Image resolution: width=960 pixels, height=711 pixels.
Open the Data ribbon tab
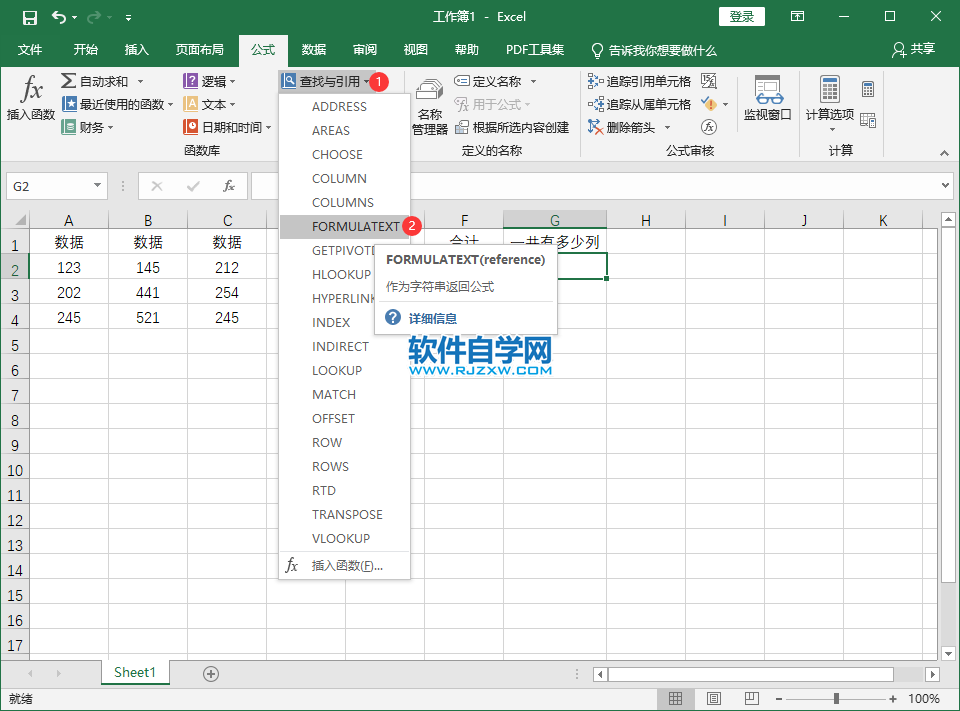pyautogui.click(x=313, y=50)
